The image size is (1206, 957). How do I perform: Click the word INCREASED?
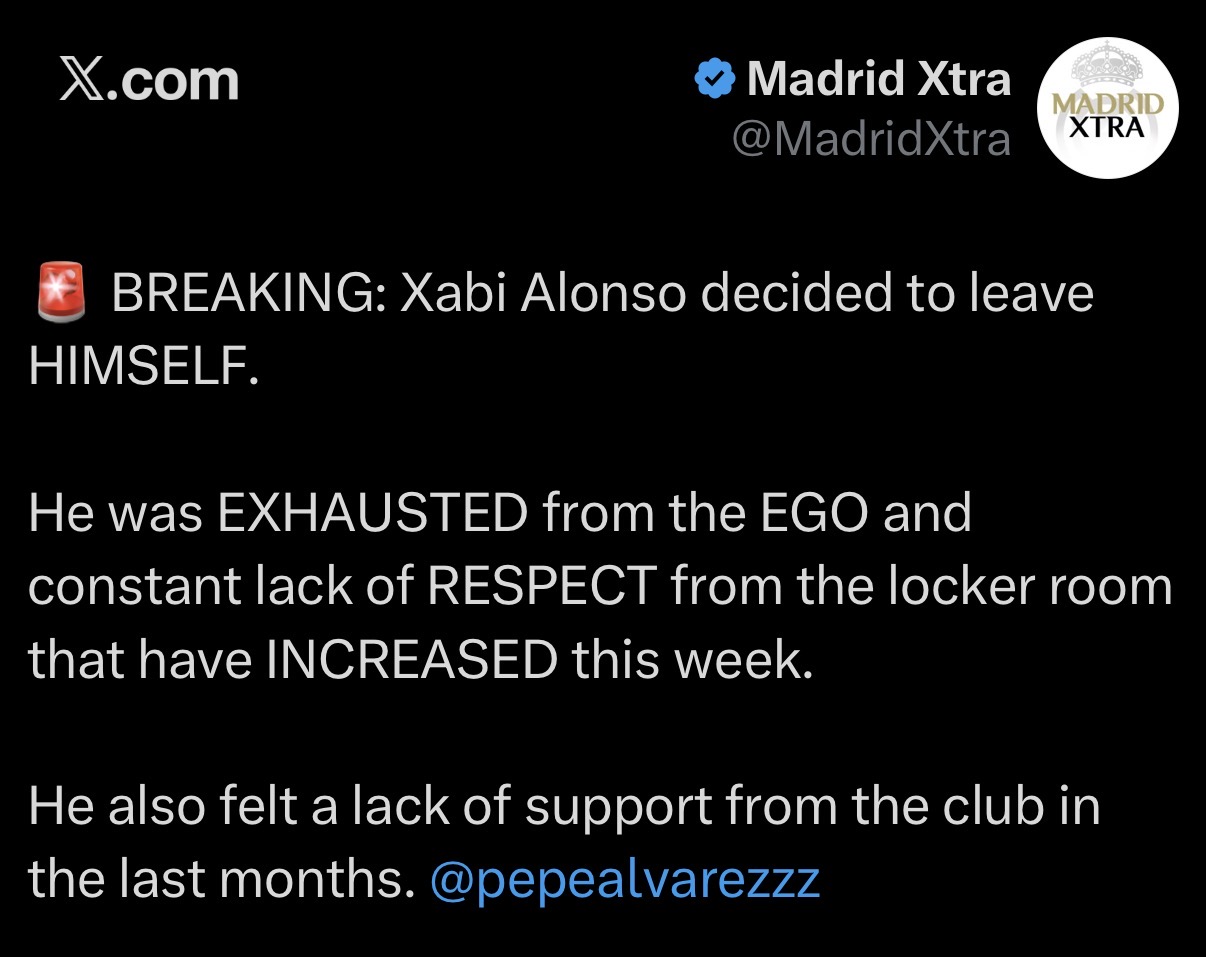410,660
